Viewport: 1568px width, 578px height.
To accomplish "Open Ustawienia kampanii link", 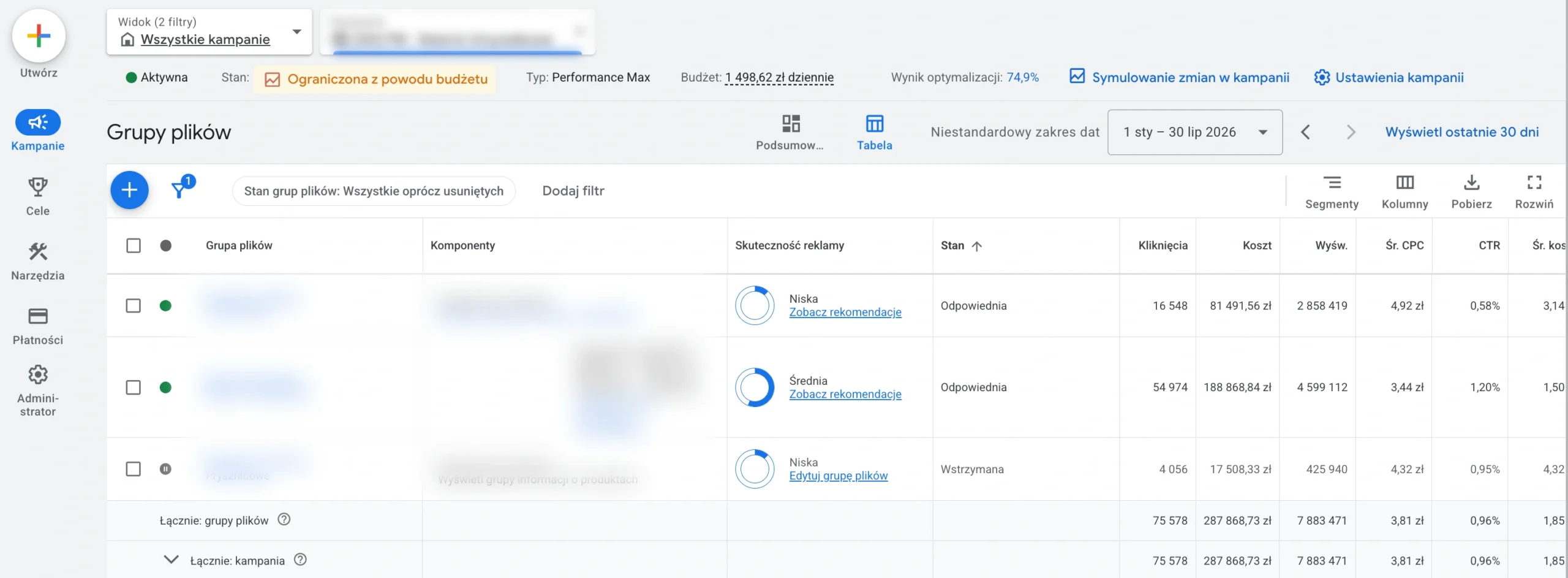I will (x=1389, y=77).
